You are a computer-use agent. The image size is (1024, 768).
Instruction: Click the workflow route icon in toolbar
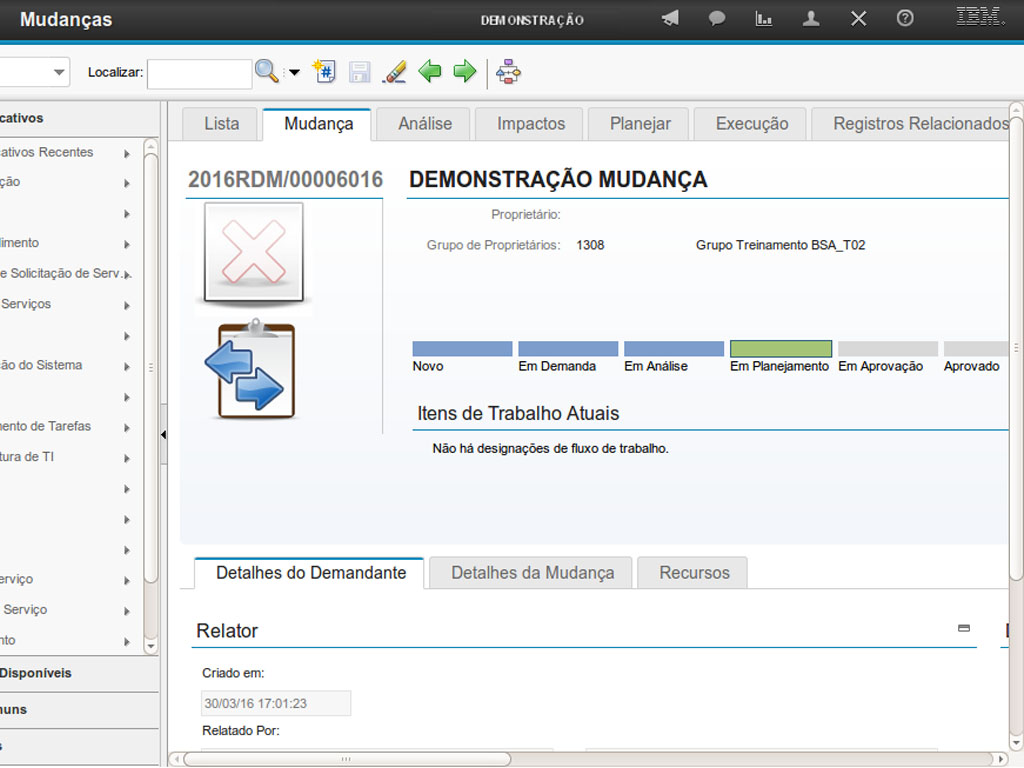pyautogui.click(x=509, y=72)
